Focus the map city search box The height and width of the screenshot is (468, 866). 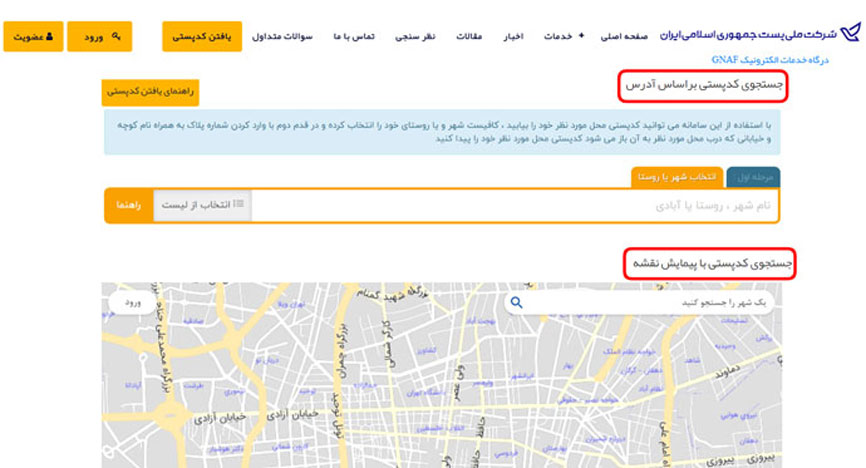click(640, 303)
